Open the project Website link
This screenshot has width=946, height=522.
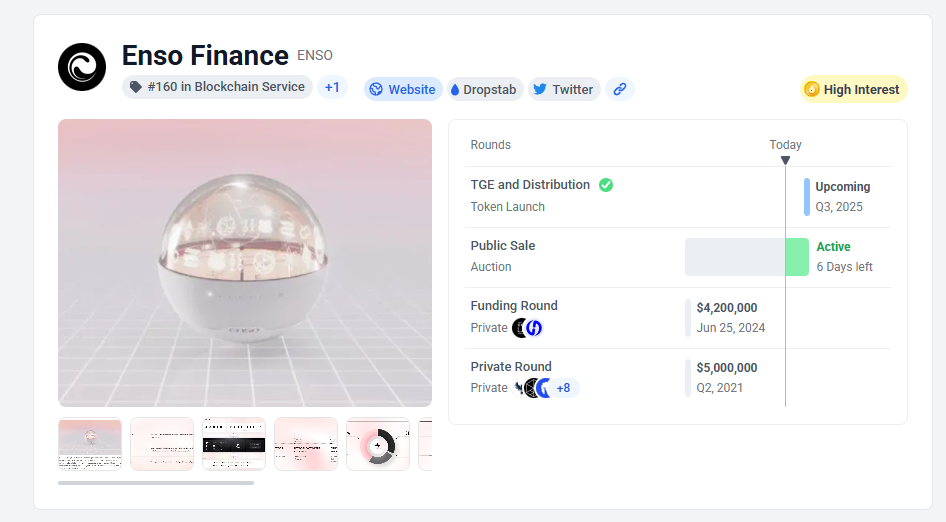coord(401,89)
